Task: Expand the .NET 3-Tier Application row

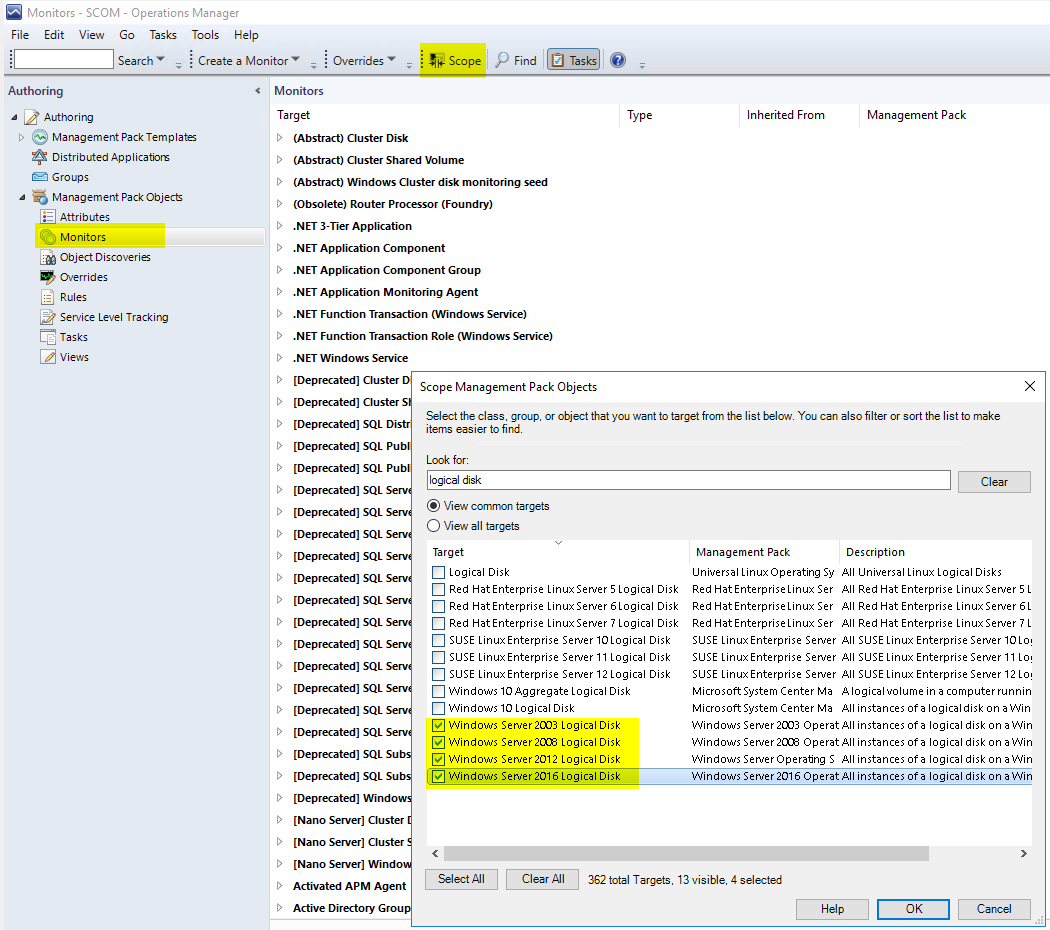Action: (x=280, y=226)
